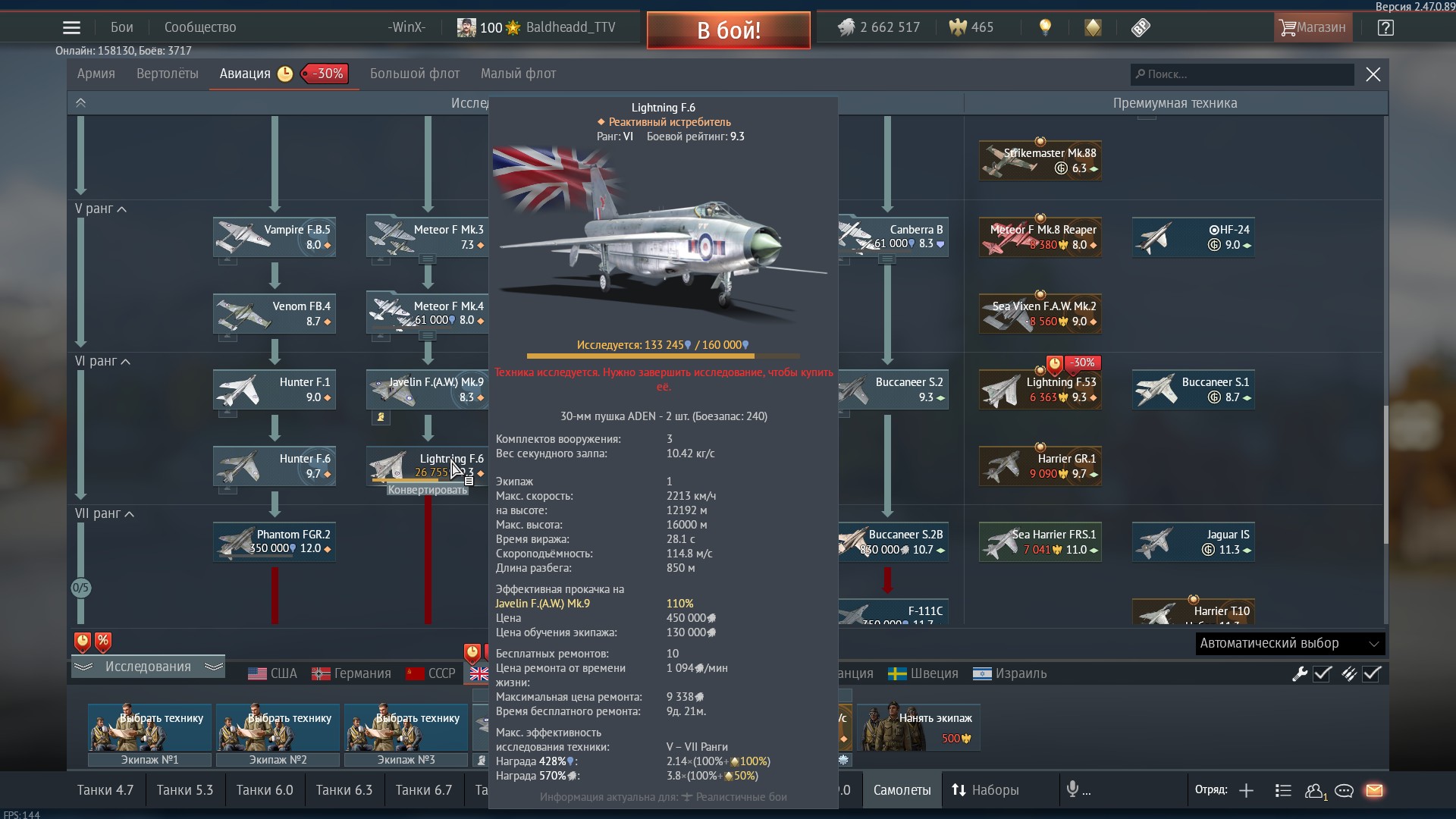Select the Jaguar IS premium vehicle
This screenshot has width=1456, height=819.
point(1194,541)
